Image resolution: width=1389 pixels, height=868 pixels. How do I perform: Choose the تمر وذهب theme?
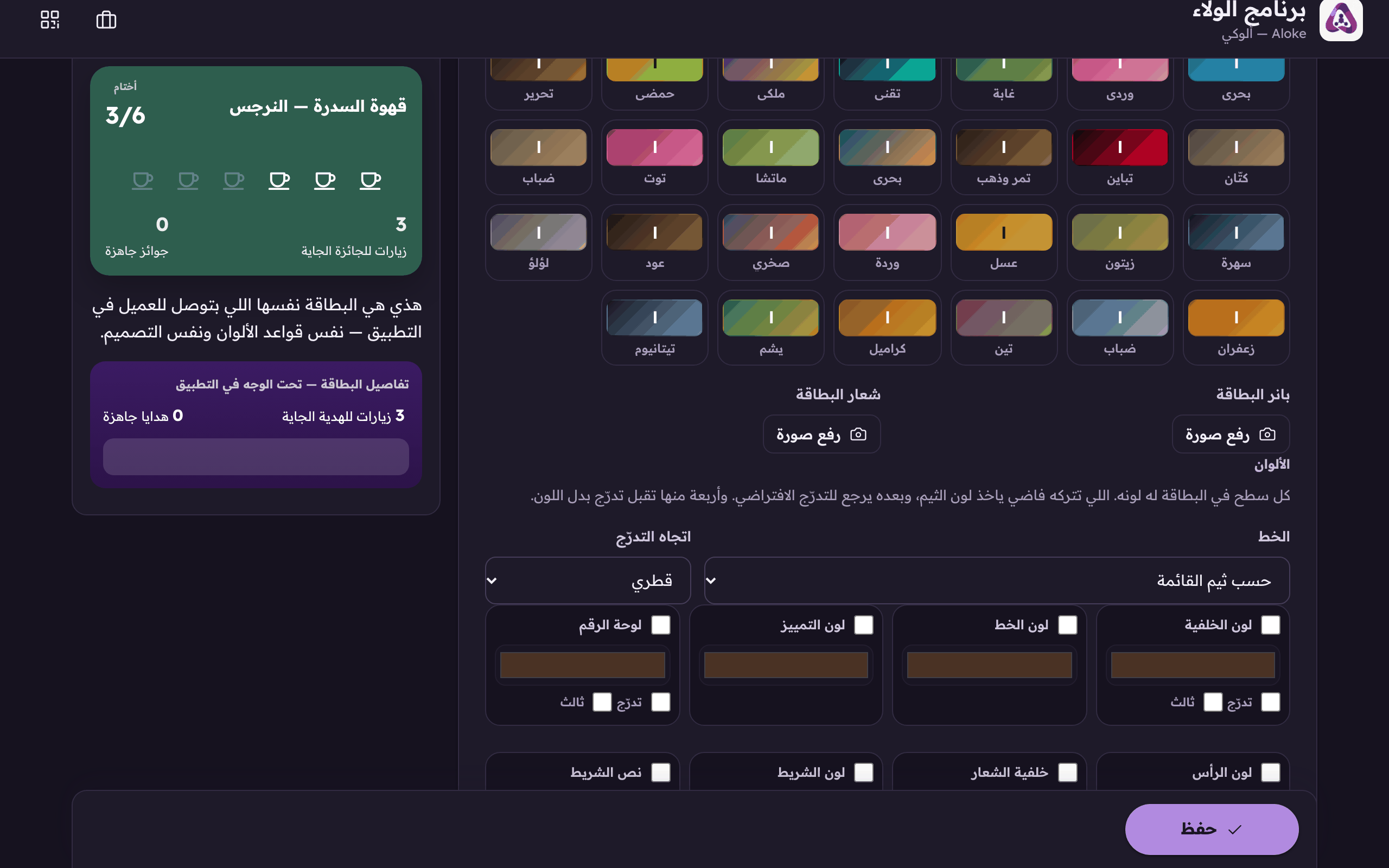(x=1003, y=157)
